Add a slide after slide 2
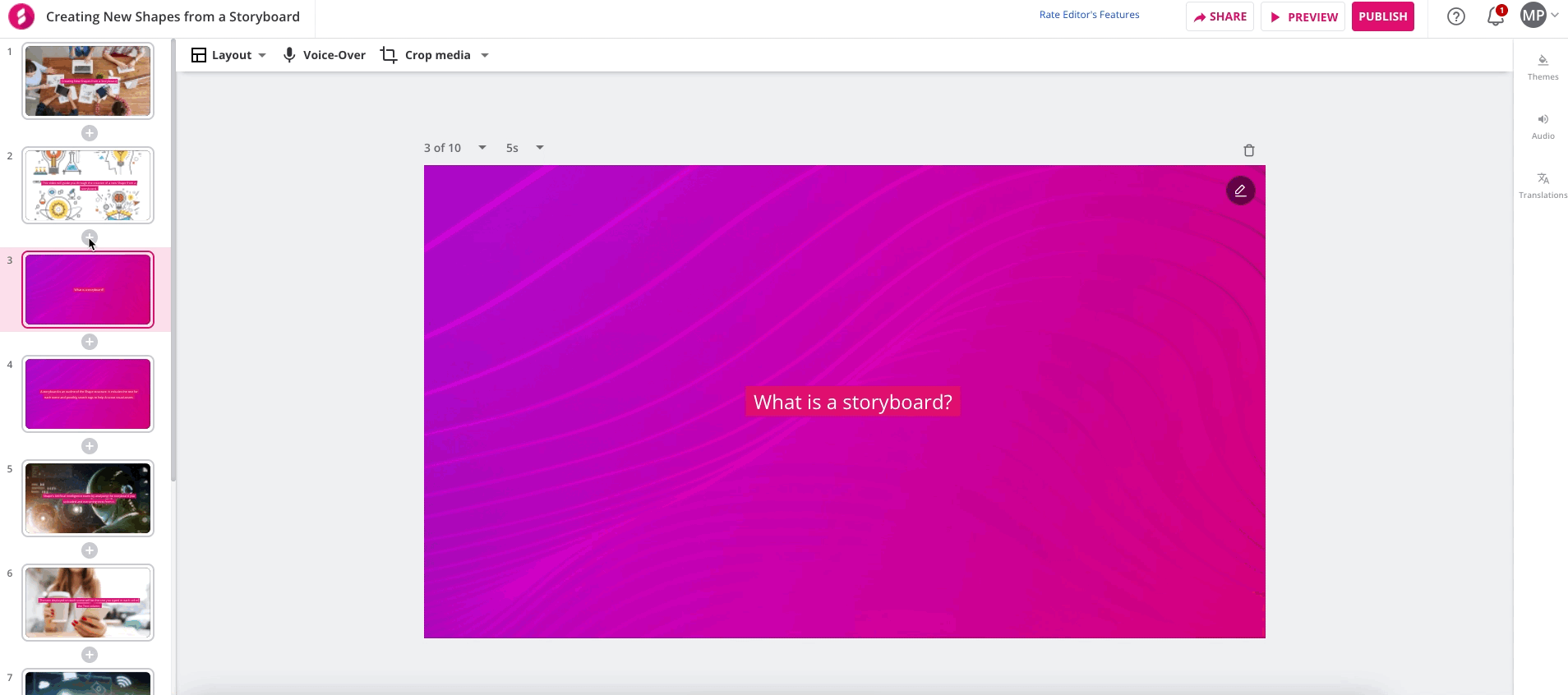 click(90, 237)
